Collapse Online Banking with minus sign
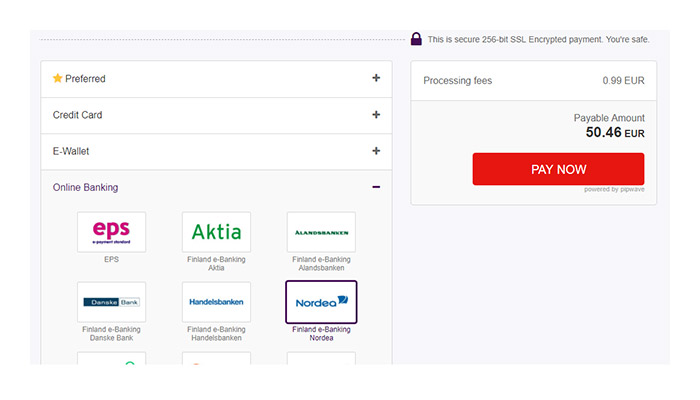Image resolution: width=700 pixels, height=400 pixels. coord(376,187)
